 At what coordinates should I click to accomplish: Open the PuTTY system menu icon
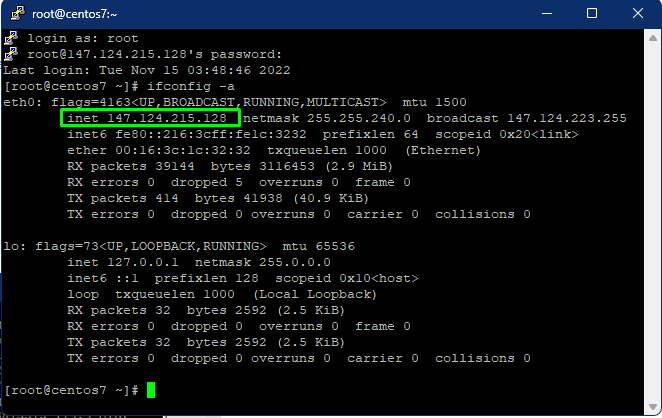coord(16,14)
